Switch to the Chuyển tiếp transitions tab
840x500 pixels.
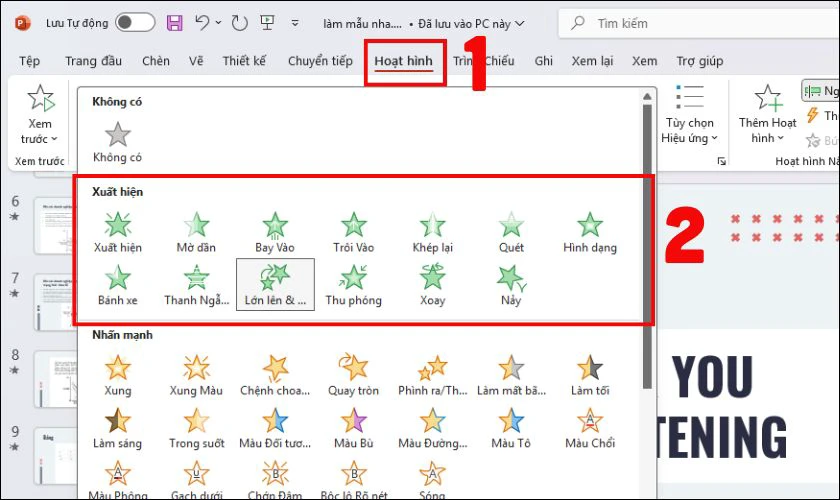pyautogui.click(x=320, y=61)
